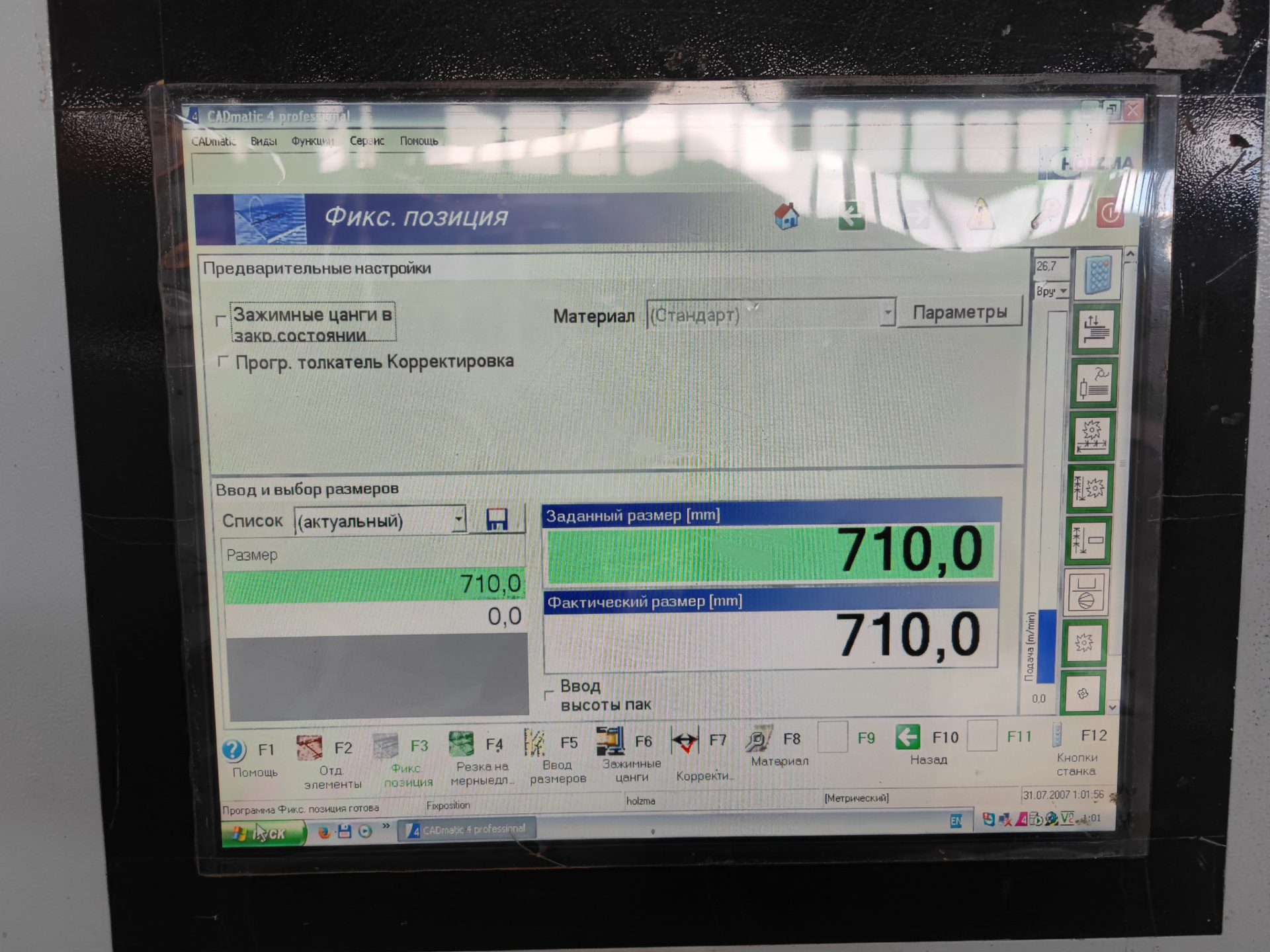
Task: Enable Зажимные цанги в закр. состоянии checkbox
Action: 221,321
